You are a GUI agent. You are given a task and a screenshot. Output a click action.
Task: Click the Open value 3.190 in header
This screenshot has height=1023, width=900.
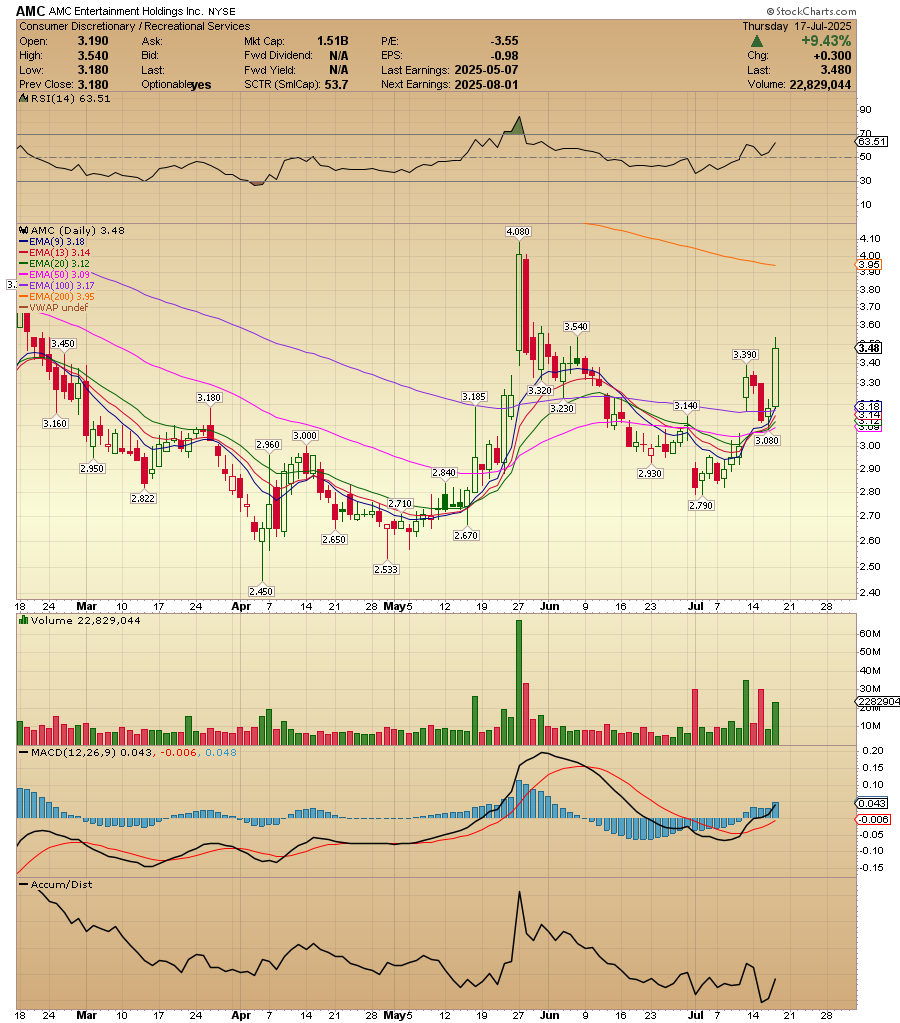tap(93, 40)
